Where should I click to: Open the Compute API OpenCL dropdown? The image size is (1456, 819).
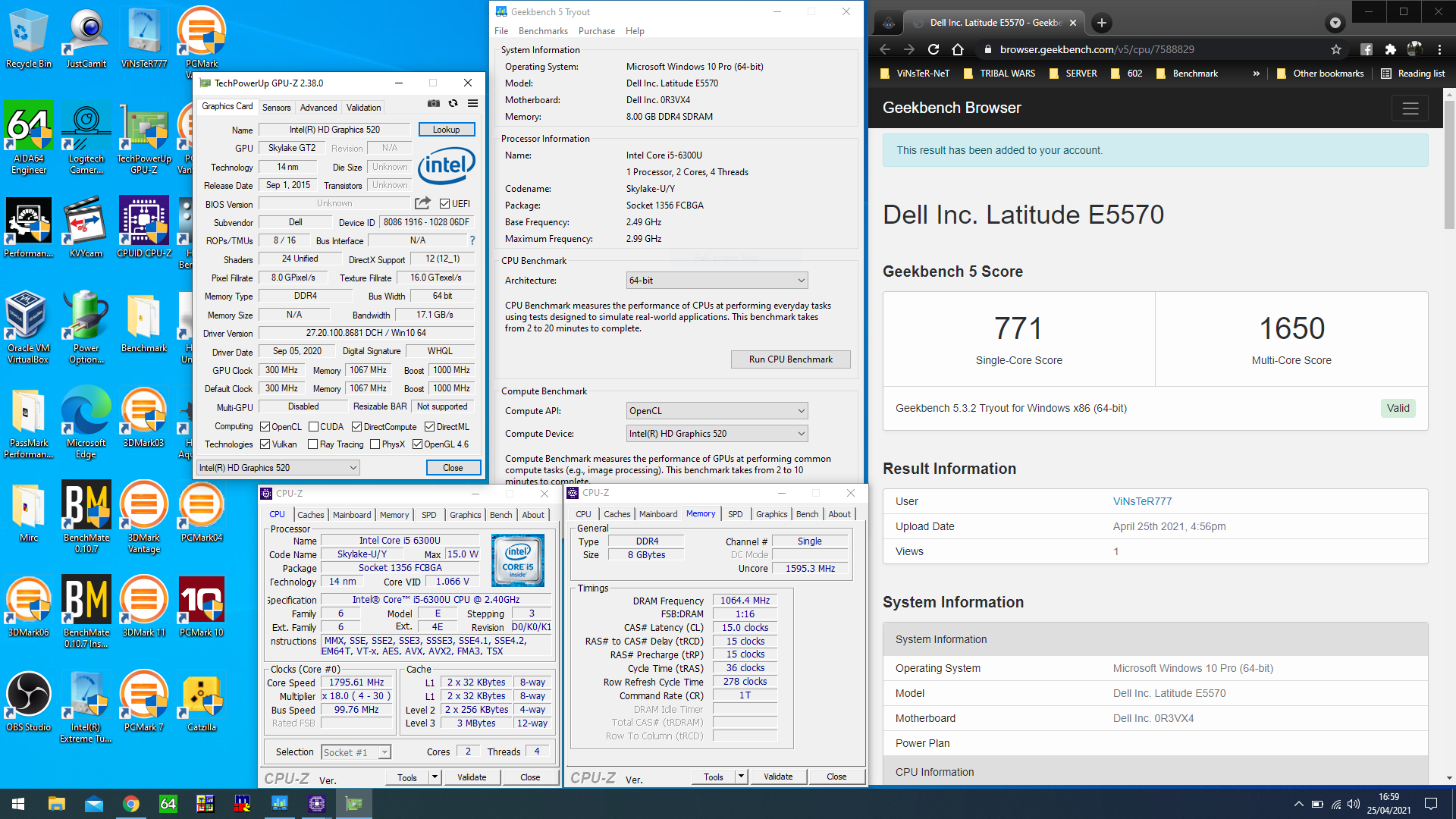point(717,411)
